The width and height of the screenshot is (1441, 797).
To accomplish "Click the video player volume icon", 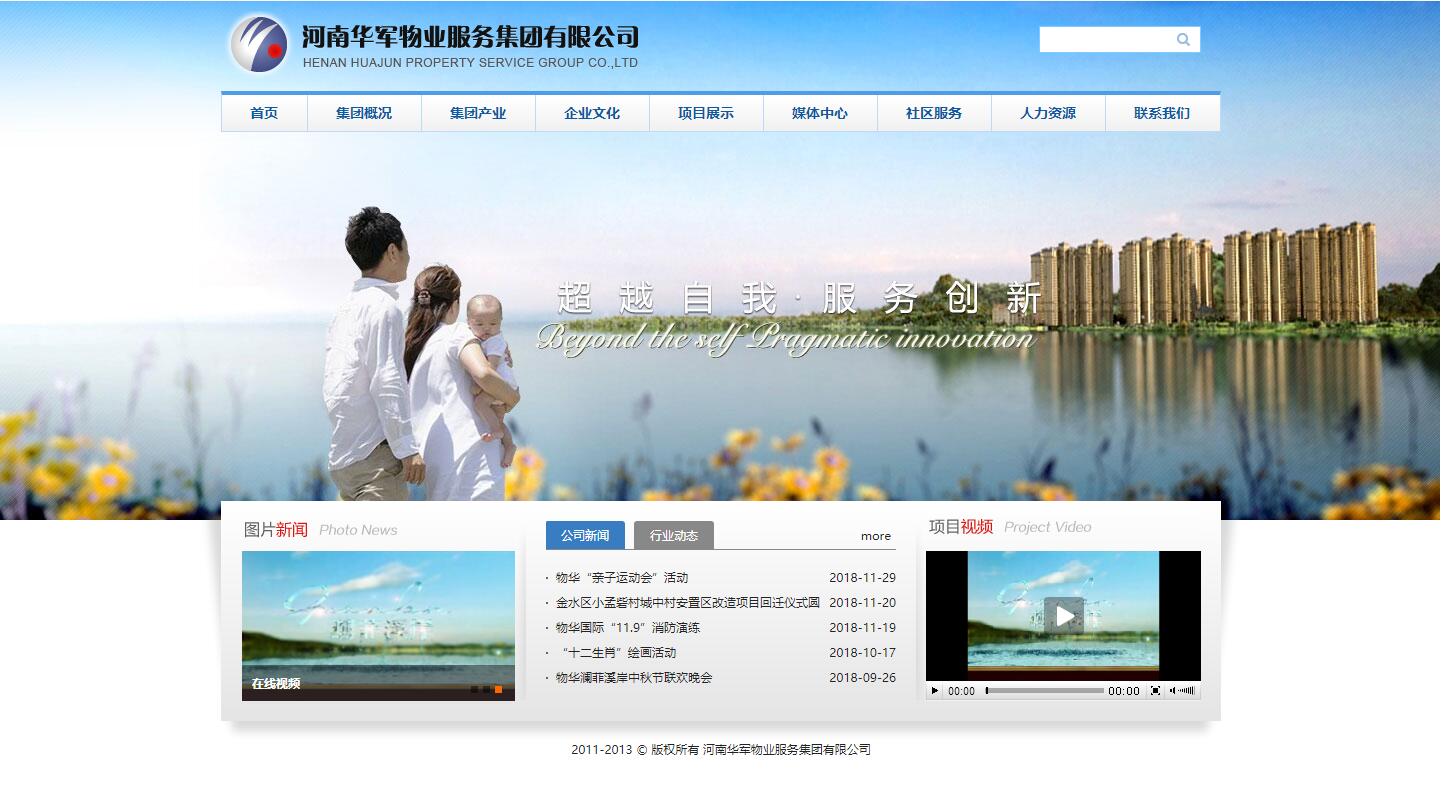I will tap(1173, 691).
